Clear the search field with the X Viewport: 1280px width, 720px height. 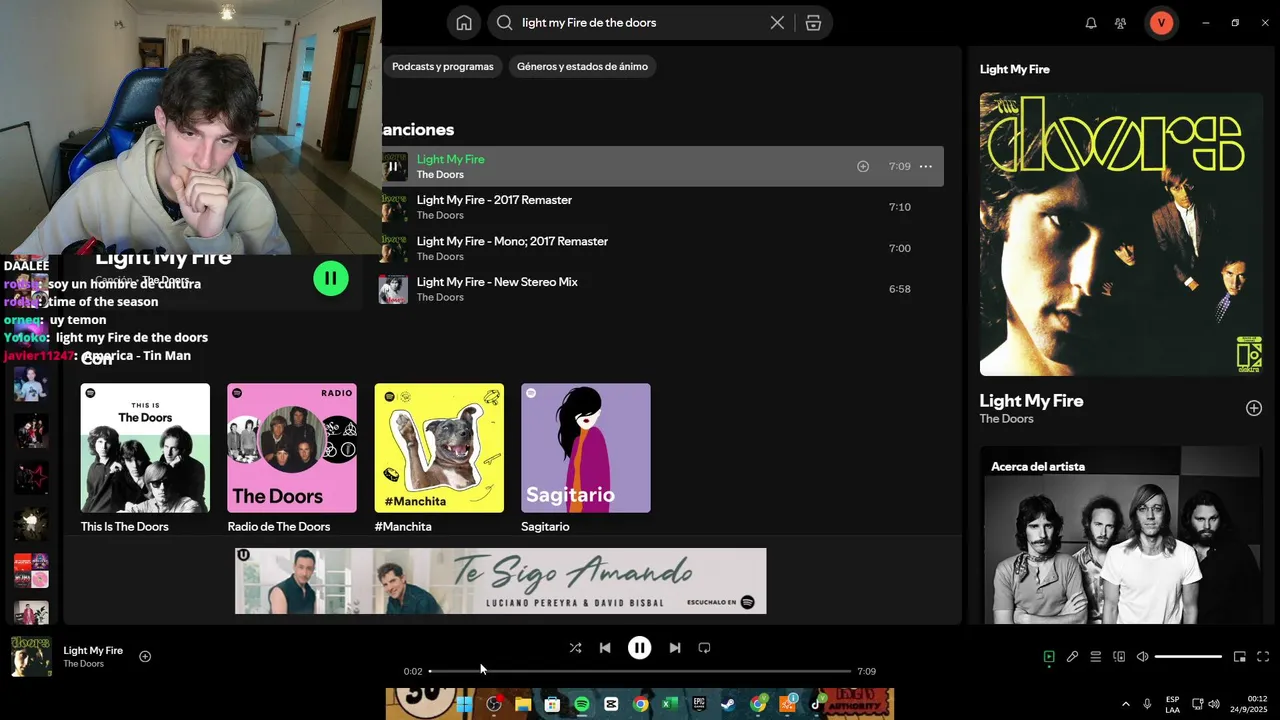point(777,23)
